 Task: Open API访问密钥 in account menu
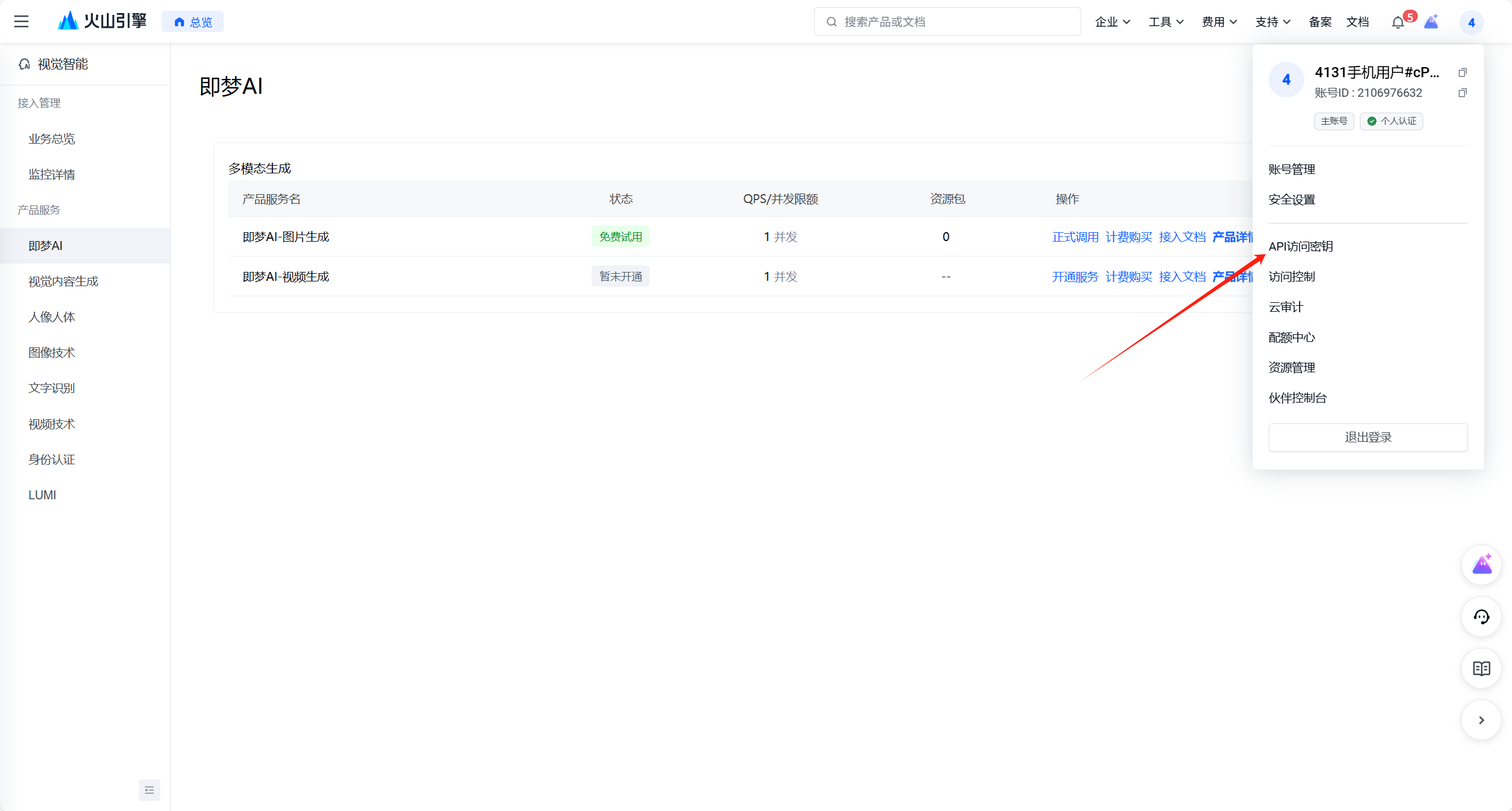(x=1301, y=246)
